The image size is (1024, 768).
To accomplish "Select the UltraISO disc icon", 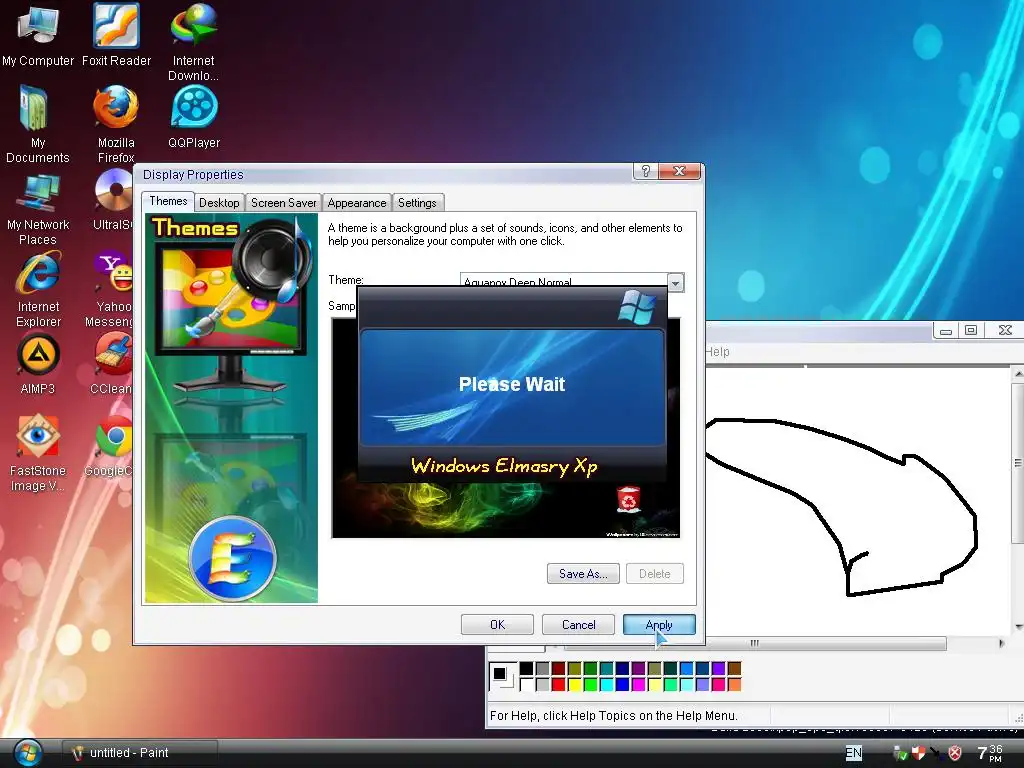I will (114, 199).
